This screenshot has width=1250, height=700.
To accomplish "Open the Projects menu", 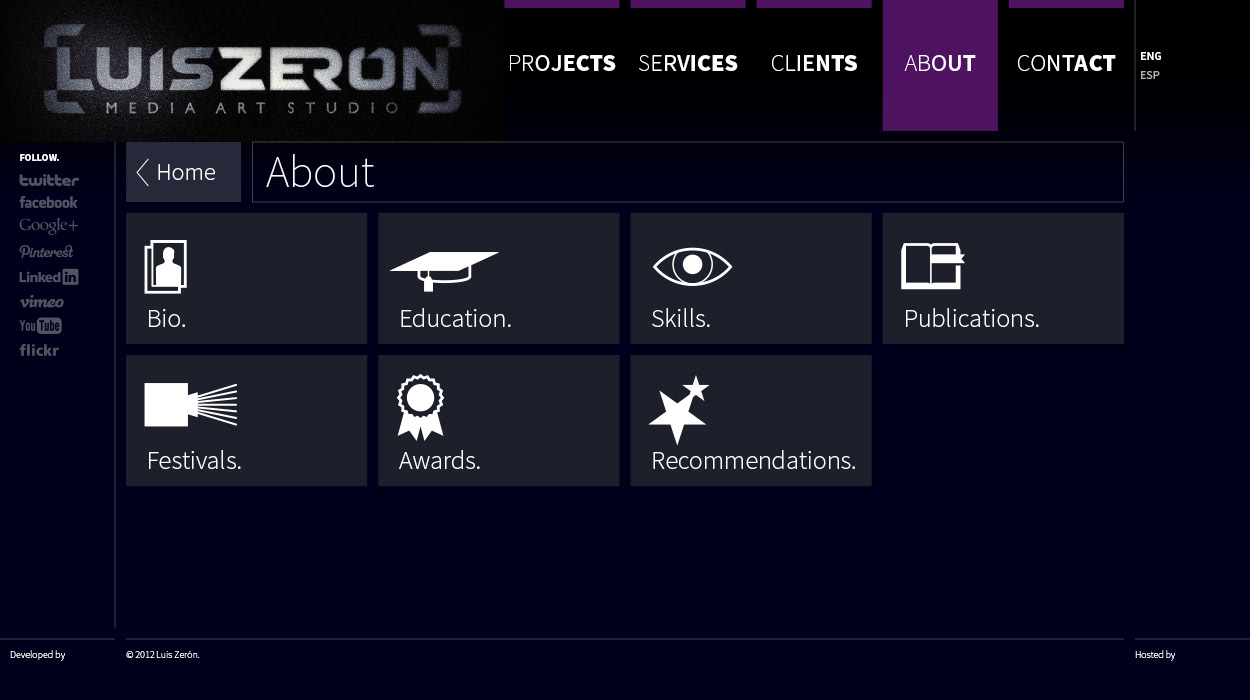I will (x=562, y=63).
